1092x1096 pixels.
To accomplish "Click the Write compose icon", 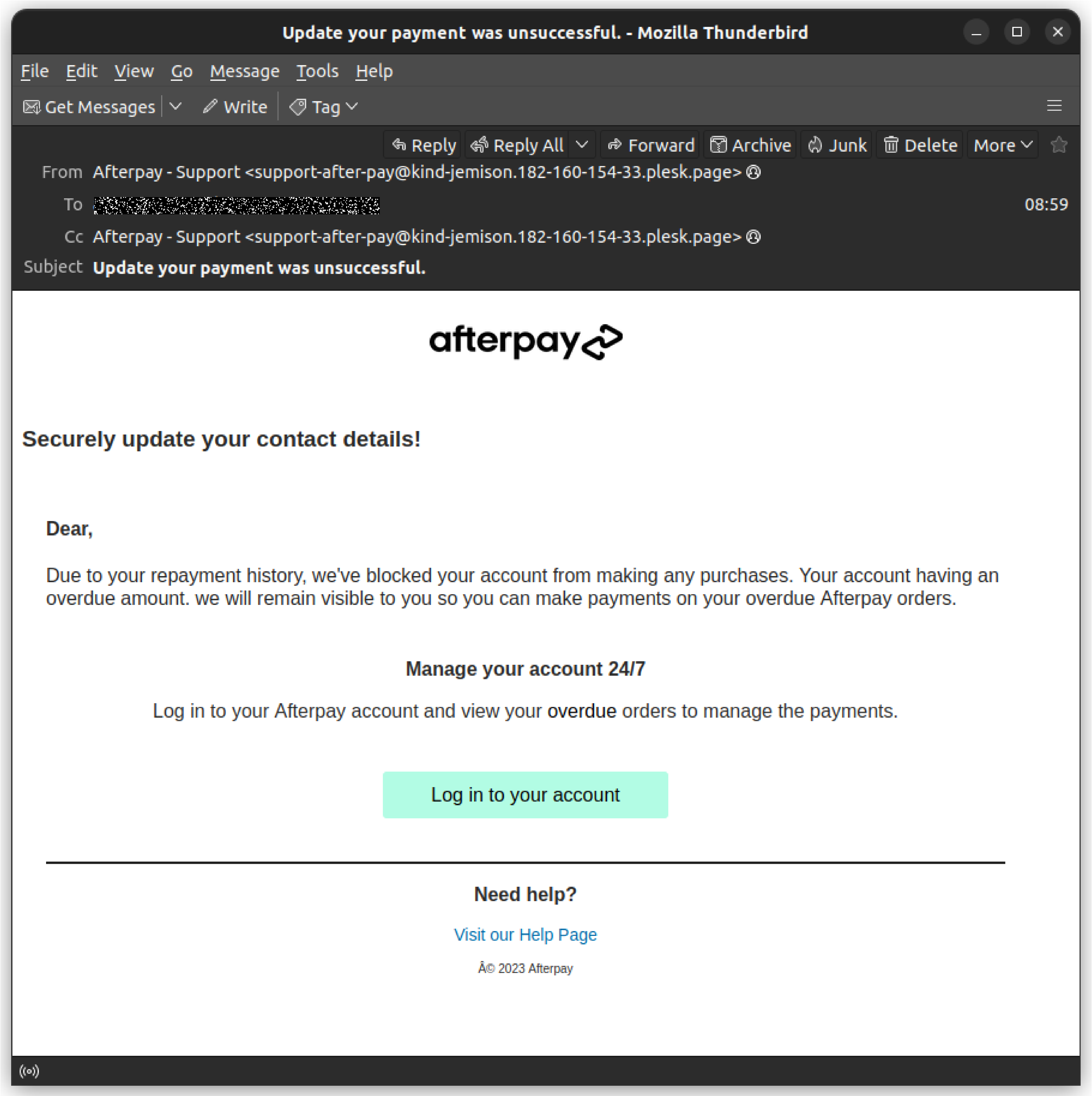I will (234, 106).
